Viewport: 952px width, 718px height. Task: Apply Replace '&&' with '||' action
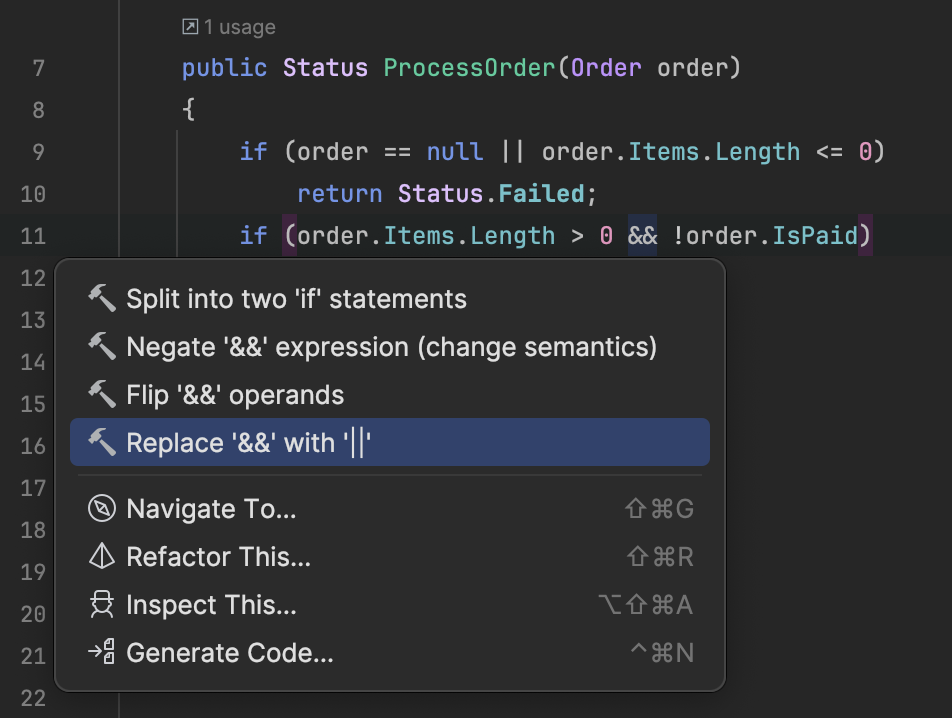(x=255, y=442)
